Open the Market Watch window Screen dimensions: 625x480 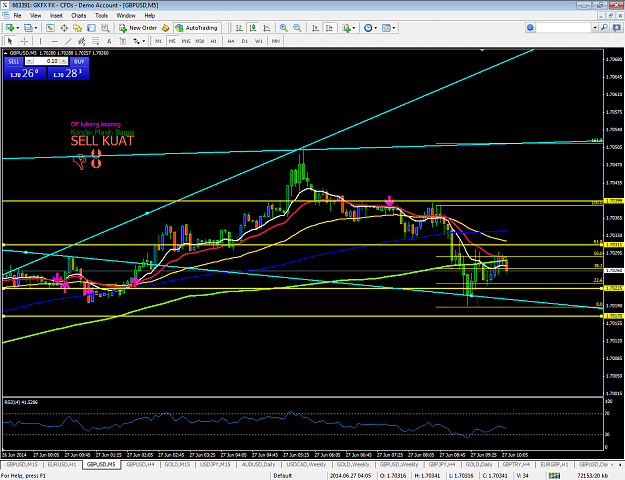50,28
